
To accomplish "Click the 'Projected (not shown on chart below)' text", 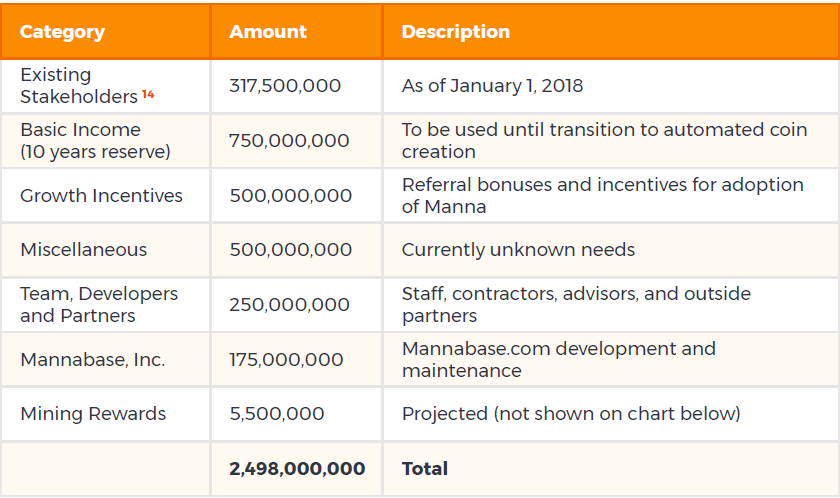I will coord(571,414).
